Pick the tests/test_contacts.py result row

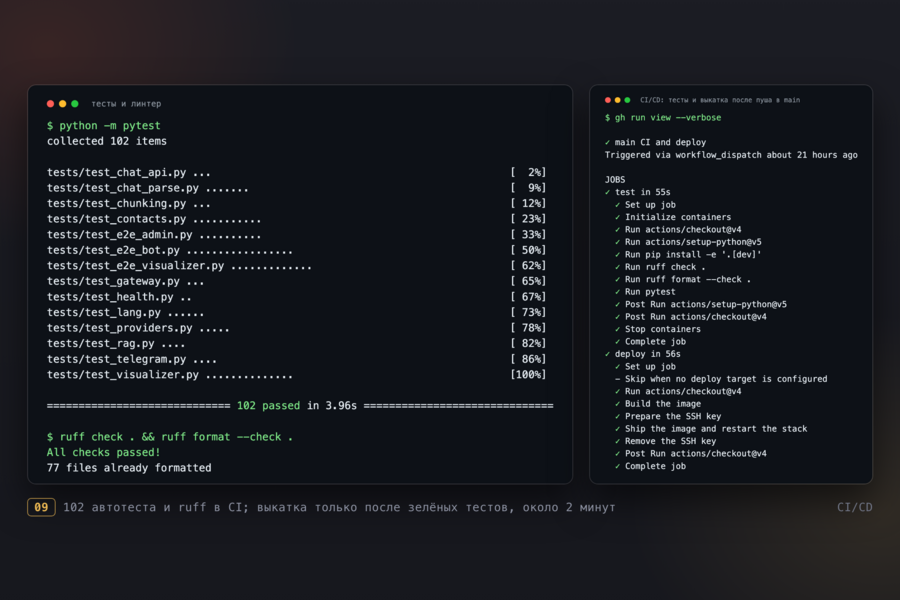click(296, 219)
